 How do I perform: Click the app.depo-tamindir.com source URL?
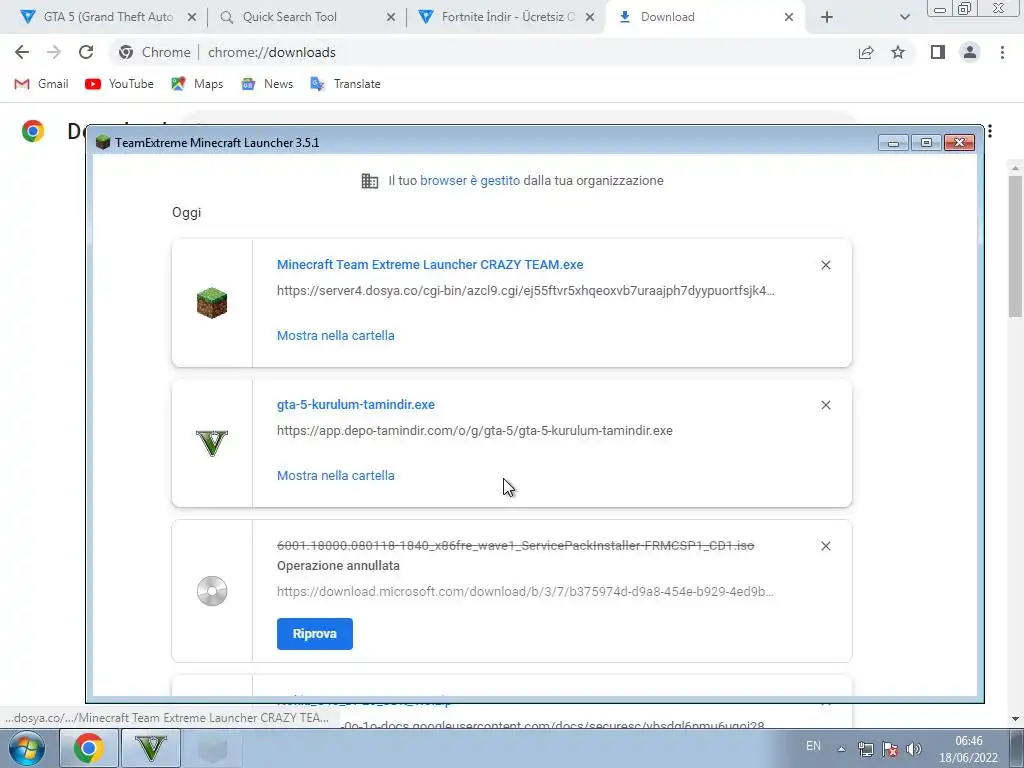475,431
